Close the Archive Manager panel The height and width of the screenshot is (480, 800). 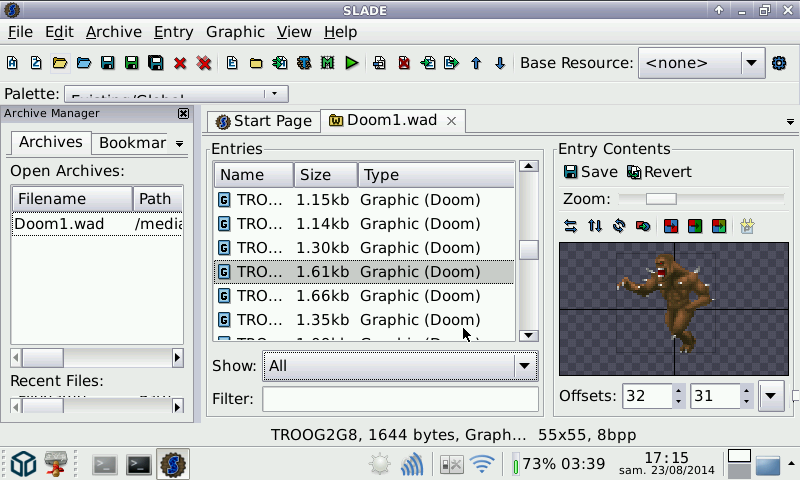(183, 113)
